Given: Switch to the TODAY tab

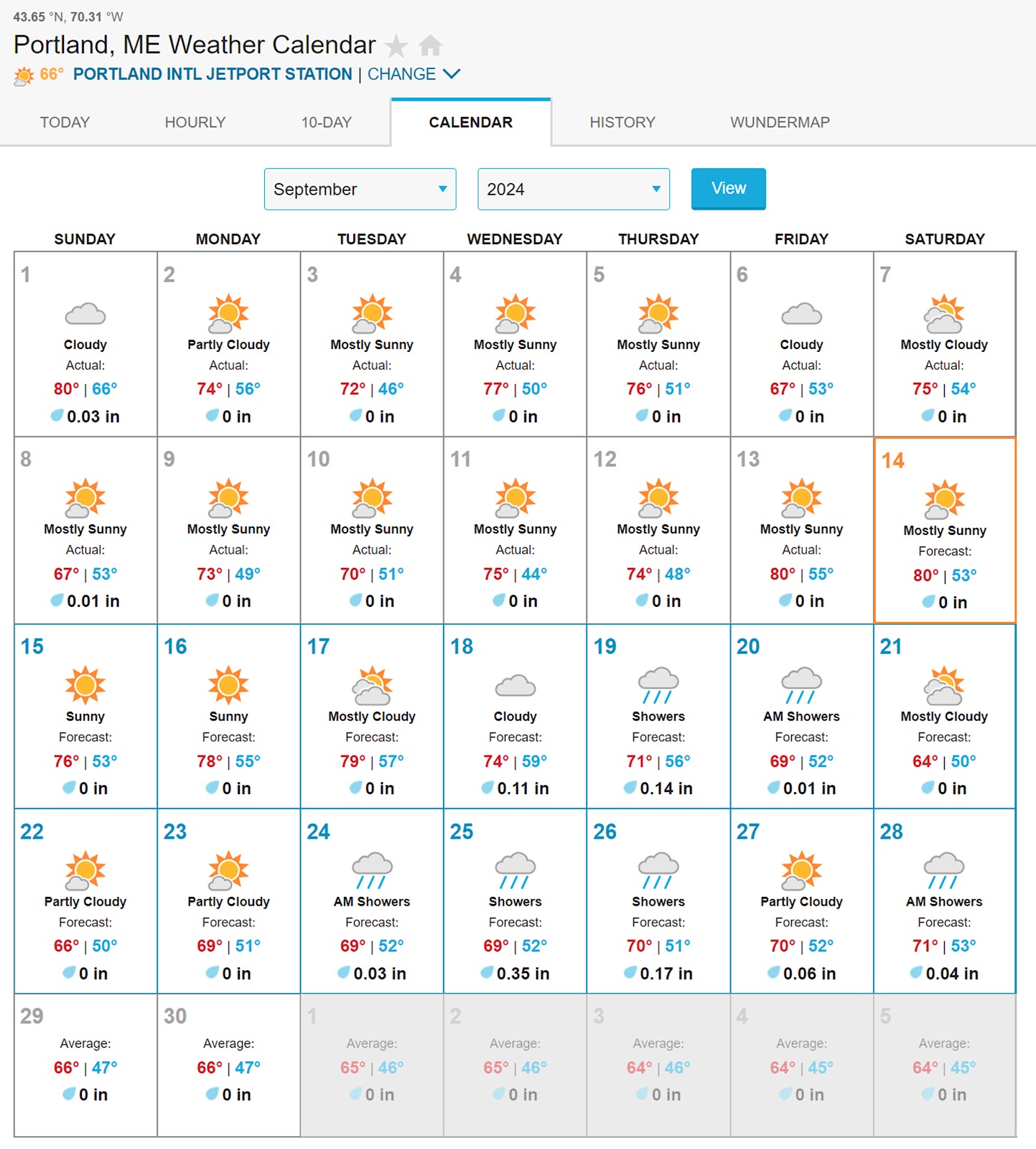Looking at the screenshot, I should (65, 122).
